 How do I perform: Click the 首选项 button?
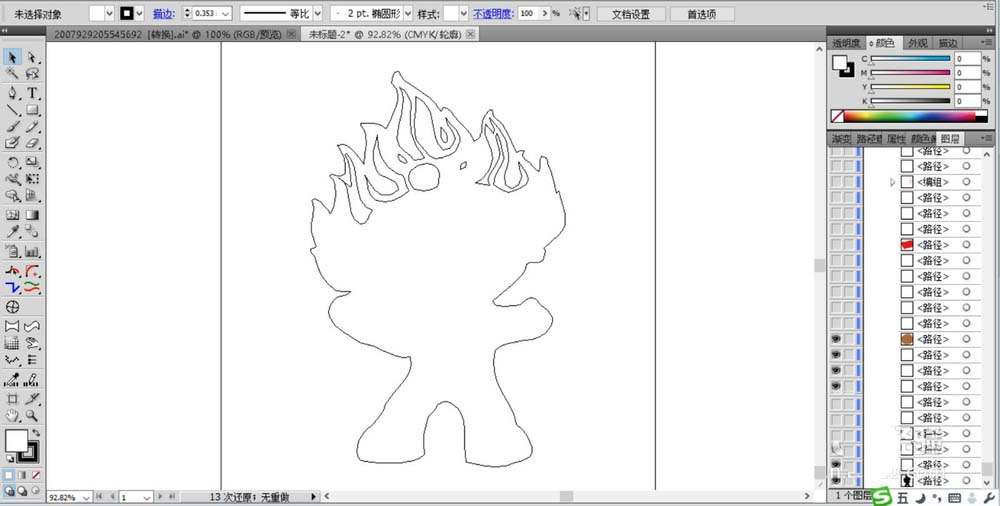pos(702,13)
